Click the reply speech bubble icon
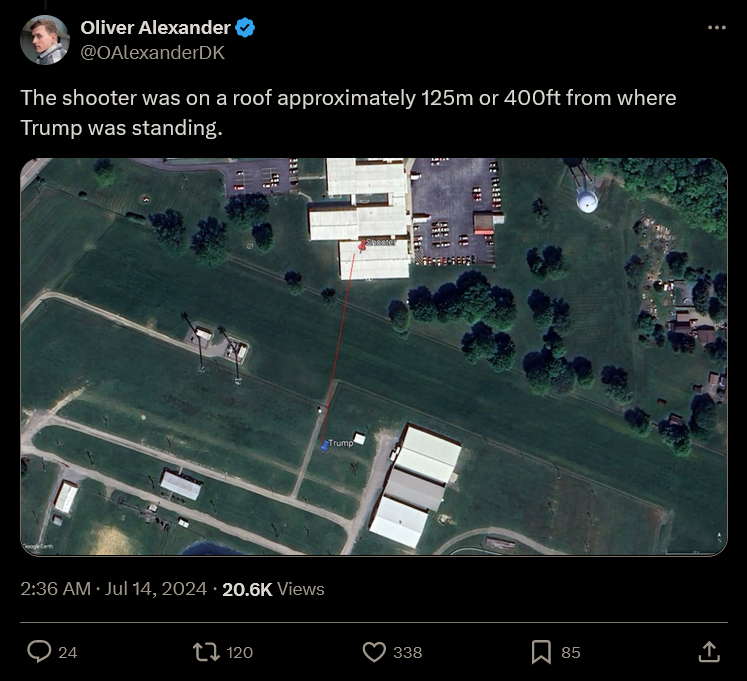Screen dimensions: 747x681 pyautogui.click(x=39, y=652)
